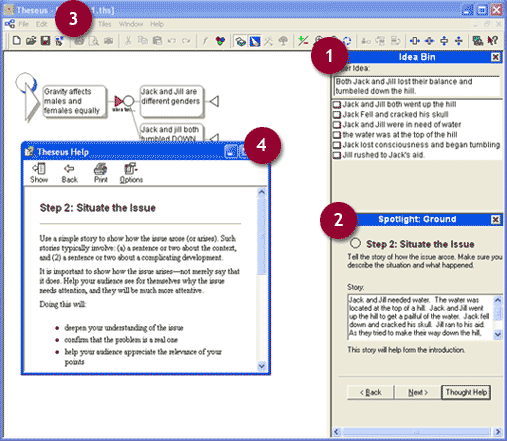Image resolution: width=507 pixels, height=441 pixels.
Task: Select 'Gravity affects males and females equally' node
Action: [75, 101]
